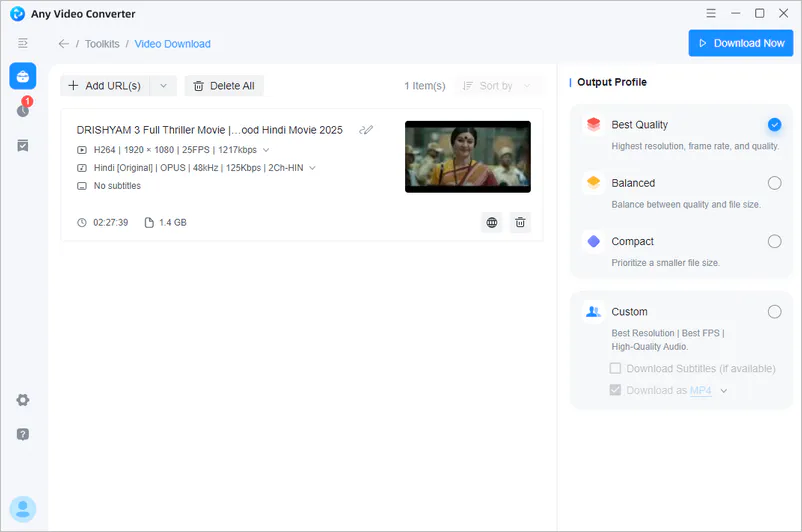Image resolution: width=802 pixels, height=532 pixels.
Task: Select the Balanced radio button
Action: [x=774, y=183]
